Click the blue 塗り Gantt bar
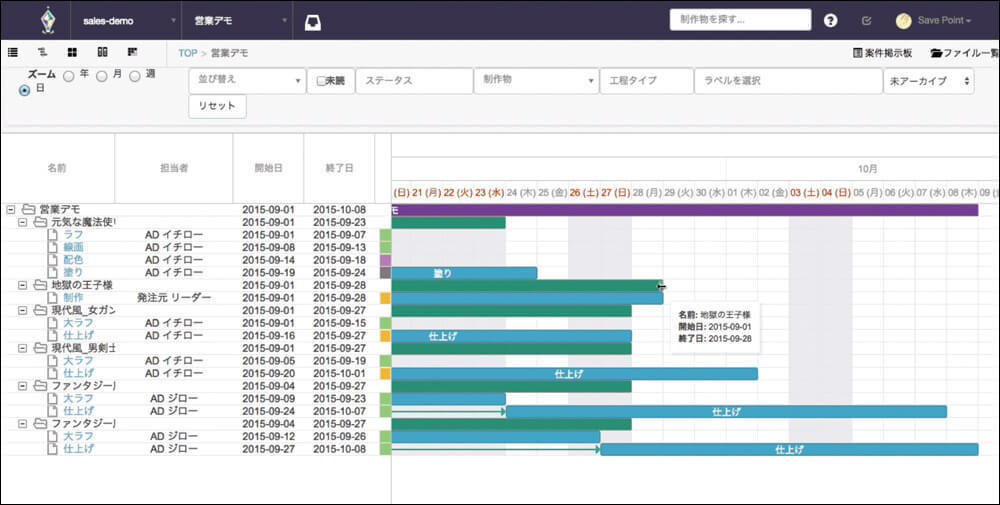 [464, 273]
